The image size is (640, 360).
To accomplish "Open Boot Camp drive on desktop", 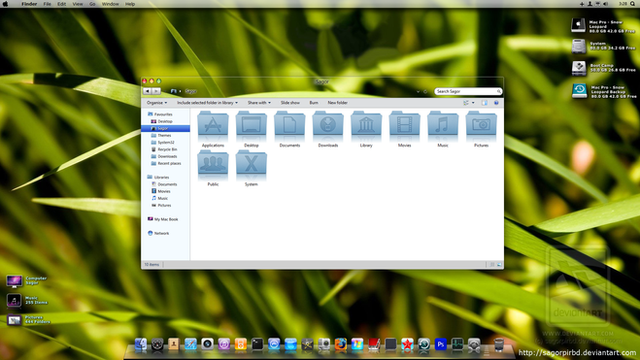I will pyautogui.click(x=579, y=68).
